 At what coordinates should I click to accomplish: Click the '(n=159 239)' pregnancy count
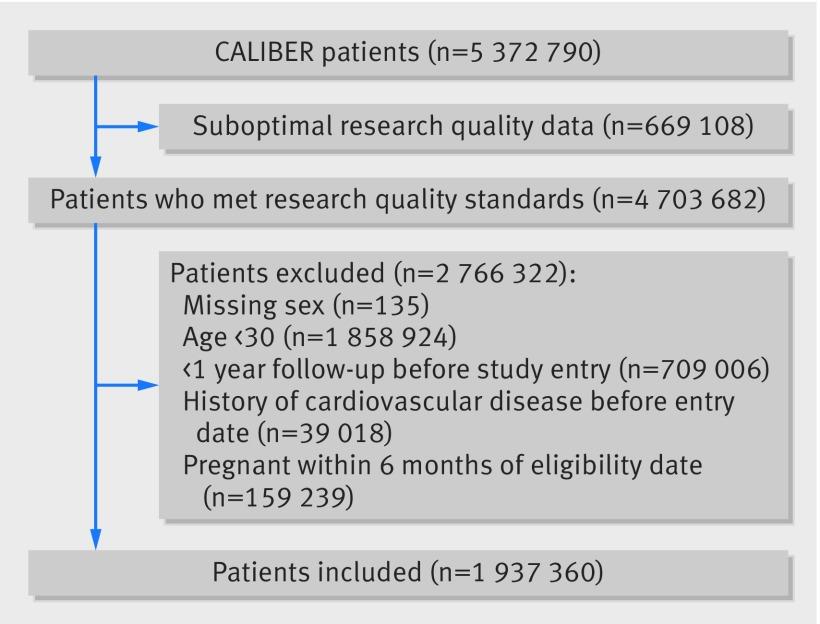click(278, 498)
